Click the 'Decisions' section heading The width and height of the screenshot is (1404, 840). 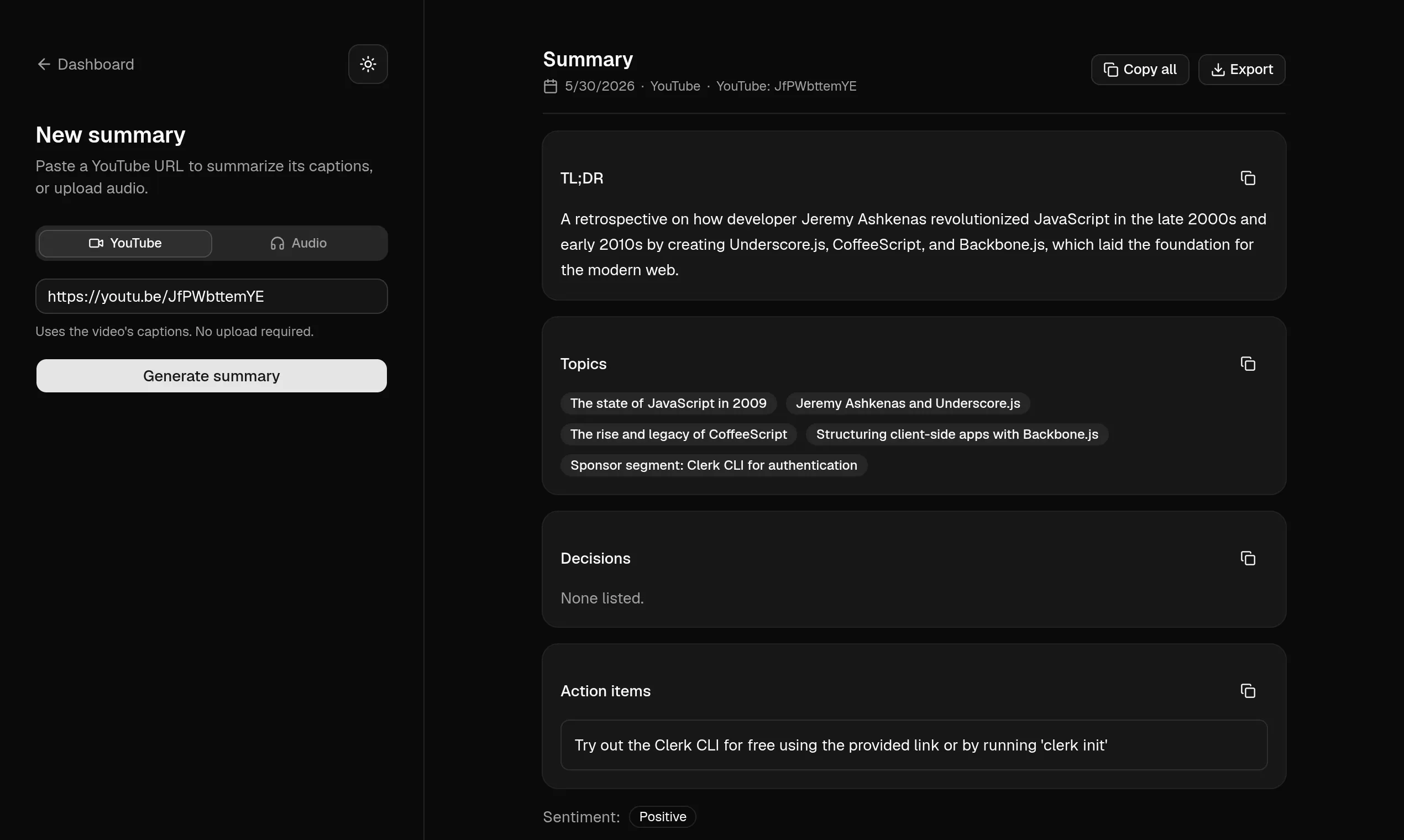pos(595,559)
